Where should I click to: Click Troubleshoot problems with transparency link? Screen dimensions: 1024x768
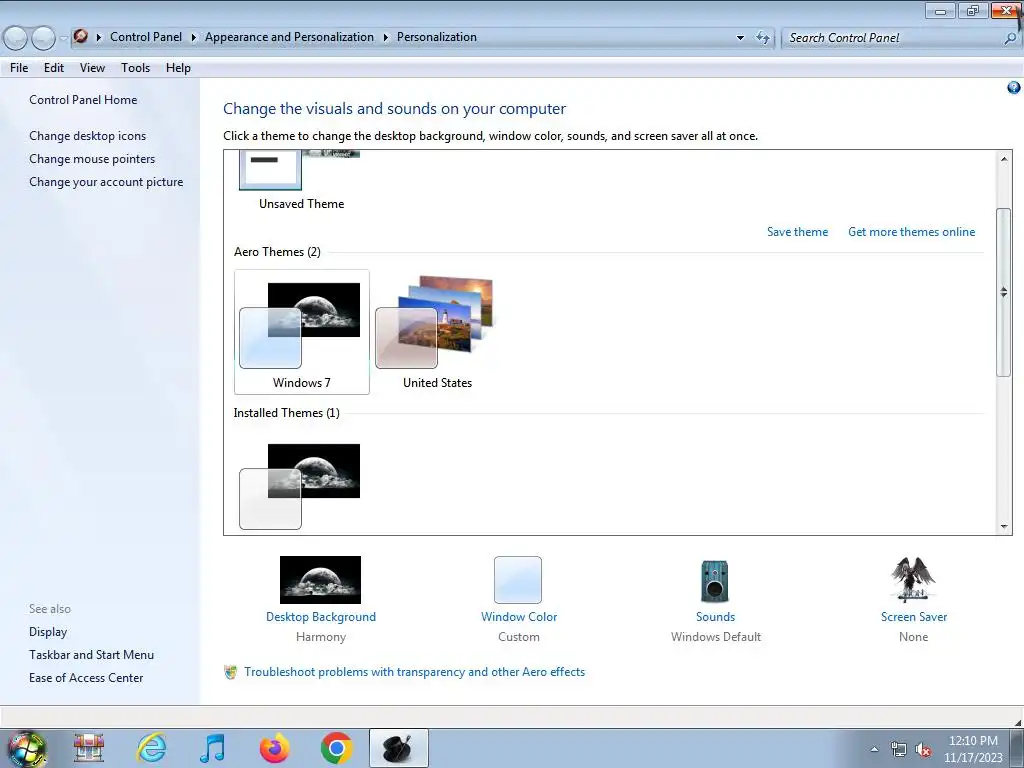(x=414, y=672)
